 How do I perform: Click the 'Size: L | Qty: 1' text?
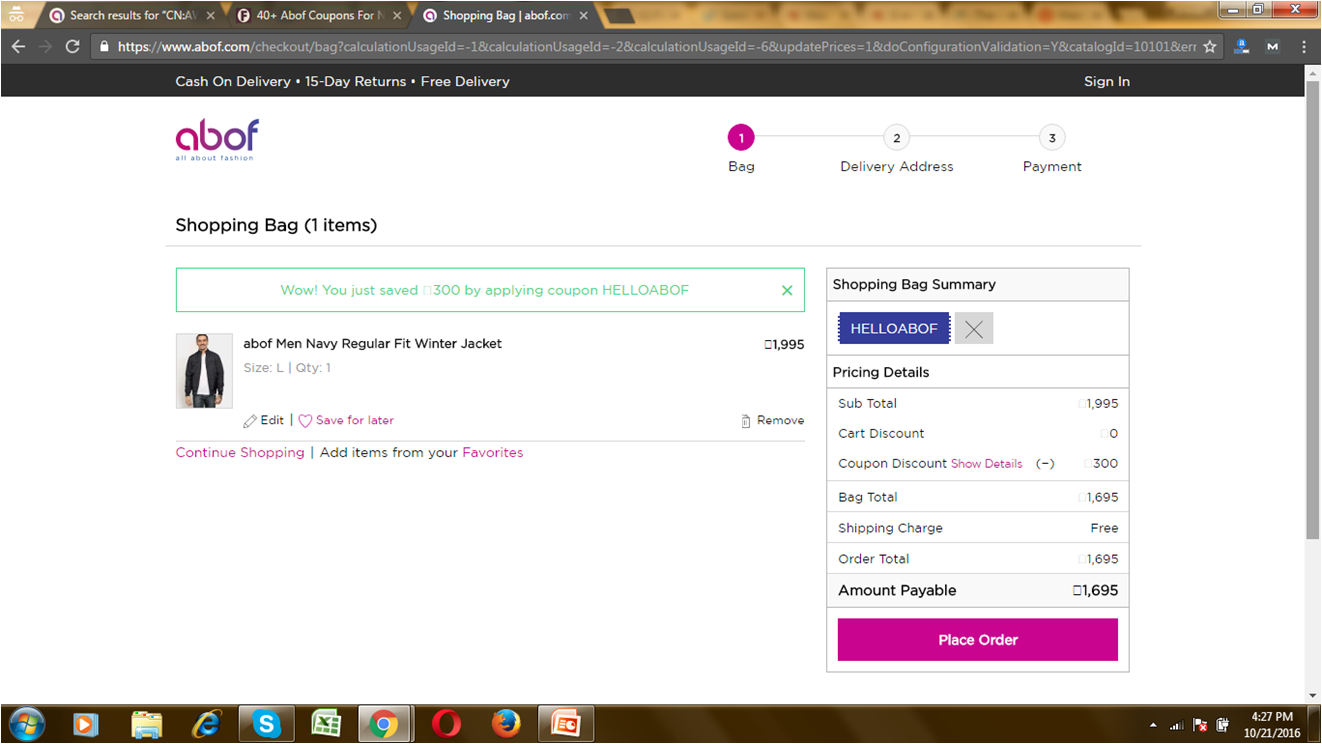(287, 368)
